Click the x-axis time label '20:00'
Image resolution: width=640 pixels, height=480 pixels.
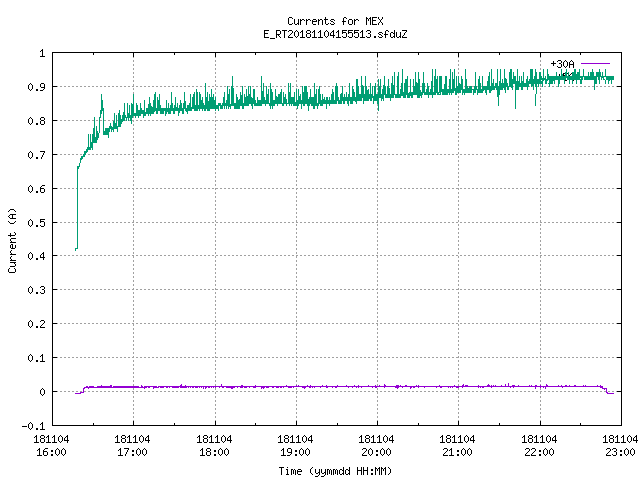click(x=376, y=452)
